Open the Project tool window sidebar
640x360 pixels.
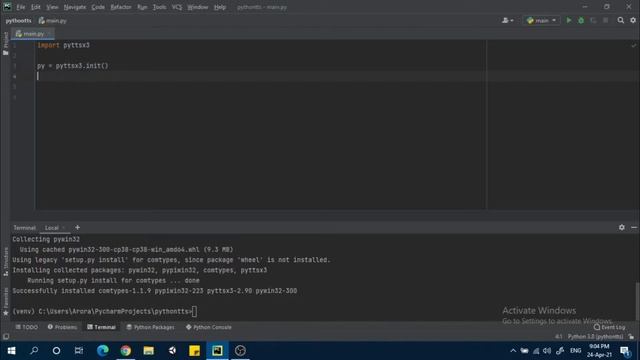(x=5, y=43)
